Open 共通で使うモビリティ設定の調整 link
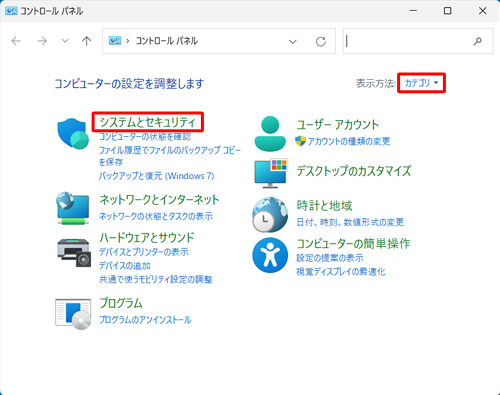This screenshot has height=395, width=500. 156,279
